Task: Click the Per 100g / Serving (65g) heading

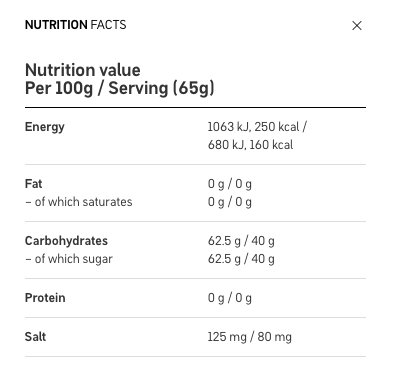Action: (x=120, y=88)
